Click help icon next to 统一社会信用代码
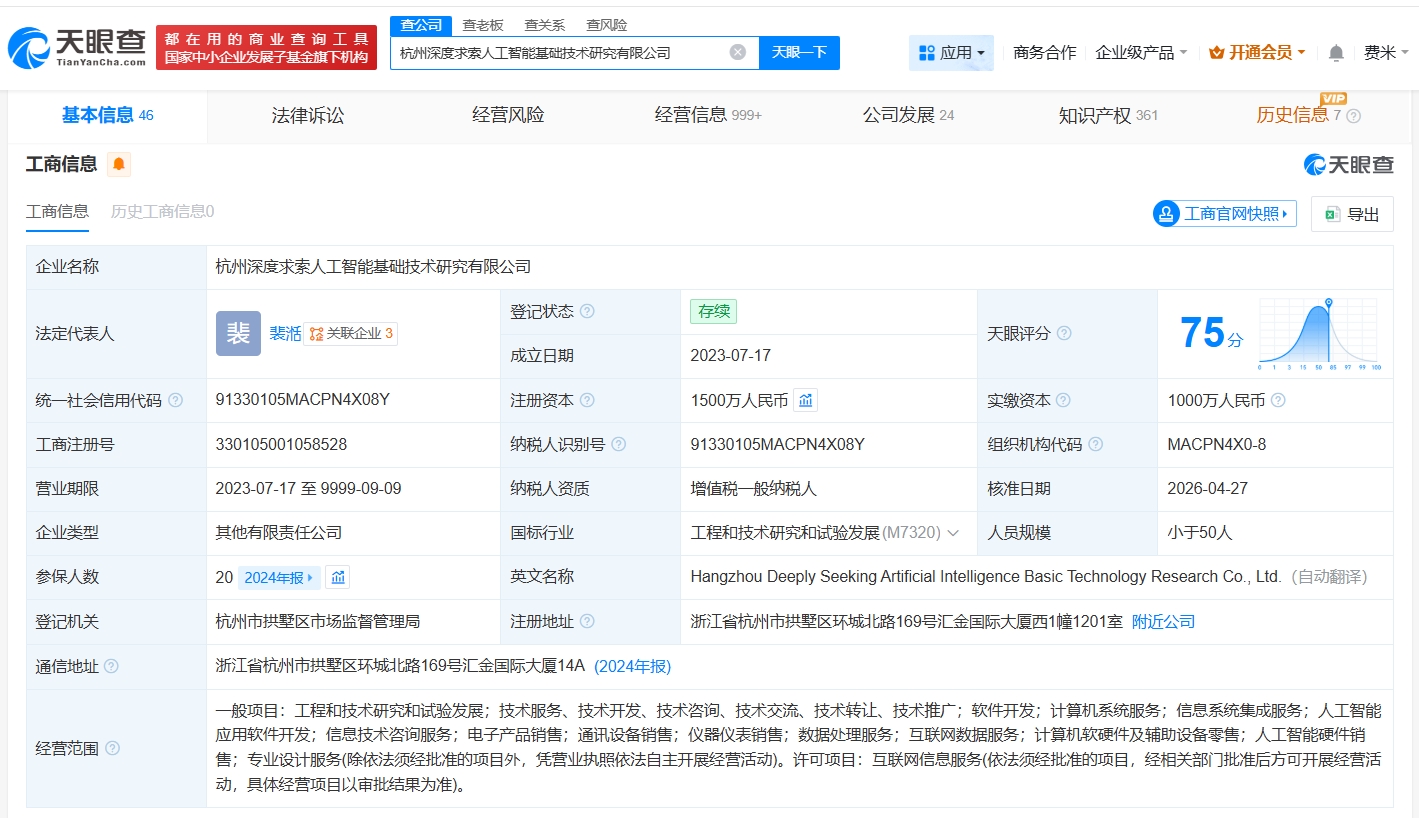 (x=176, y=400)
